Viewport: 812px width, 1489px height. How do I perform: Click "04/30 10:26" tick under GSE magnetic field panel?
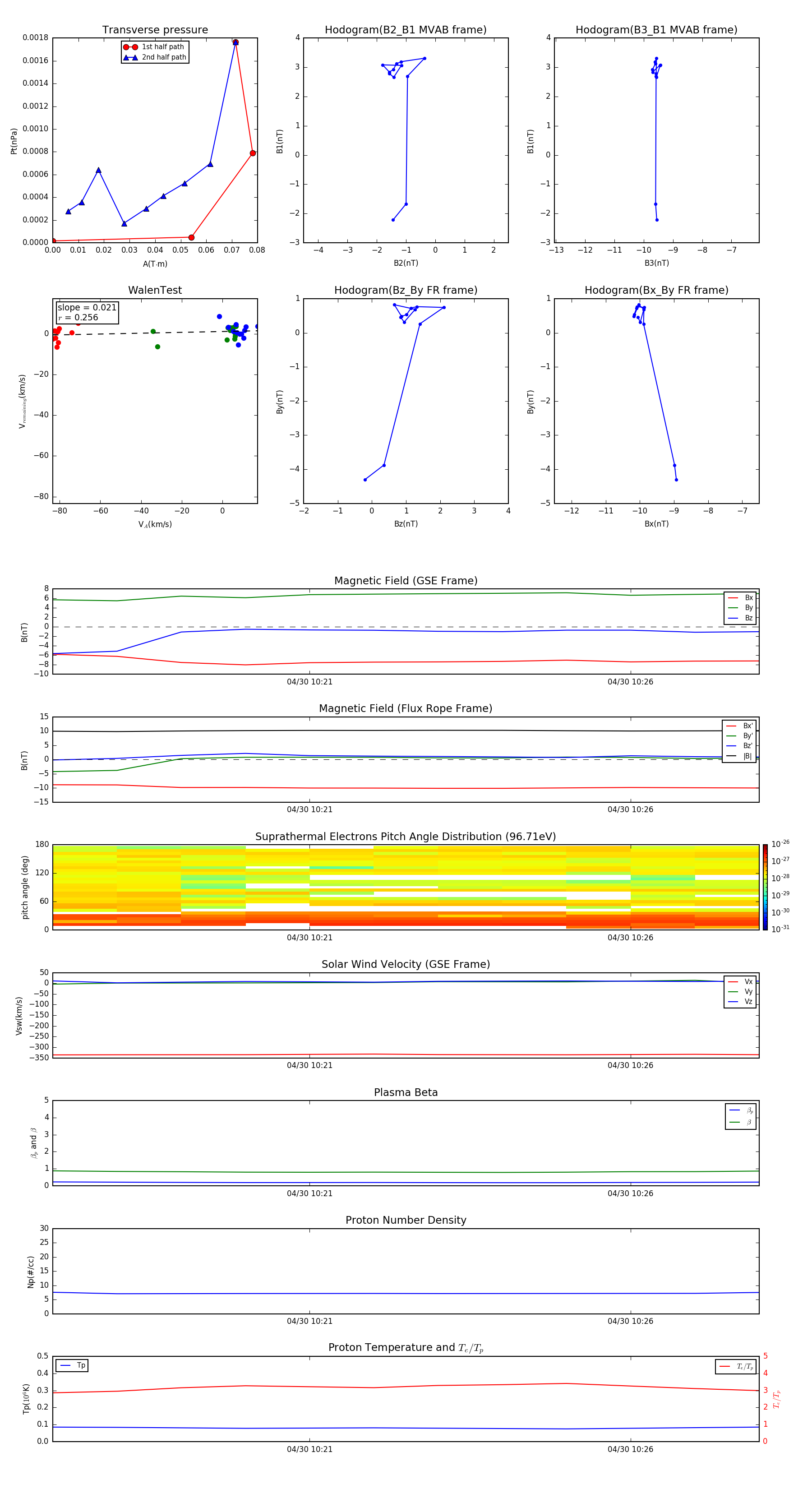coord(631,682)
